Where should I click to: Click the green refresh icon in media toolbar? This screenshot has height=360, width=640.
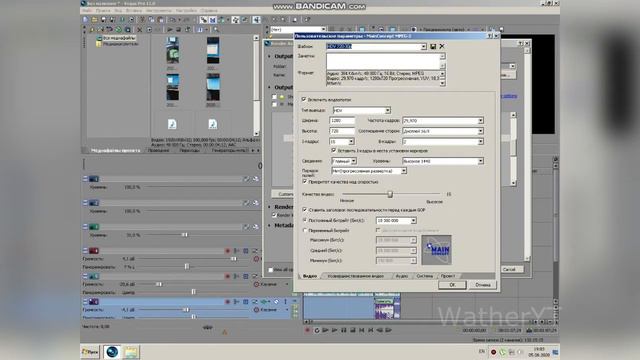point(118,30)
